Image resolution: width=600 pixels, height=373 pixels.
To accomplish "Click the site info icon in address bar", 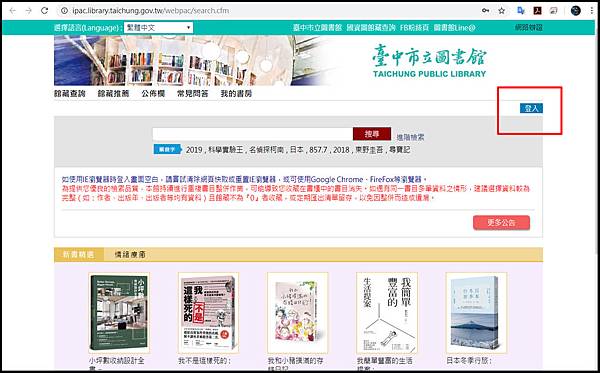I will [x=64, y=11].
